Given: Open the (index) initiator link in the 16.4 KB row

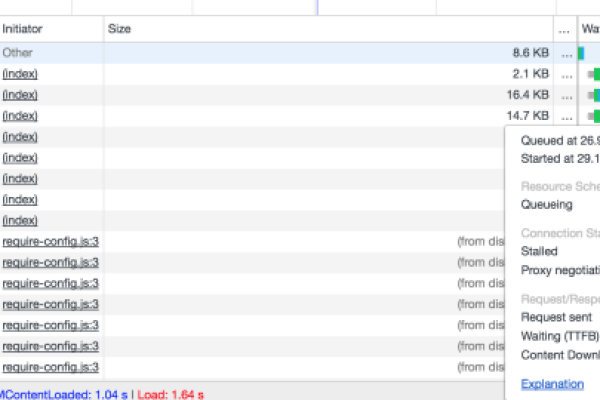Looking at the screenshot, I should pos(20,94).
